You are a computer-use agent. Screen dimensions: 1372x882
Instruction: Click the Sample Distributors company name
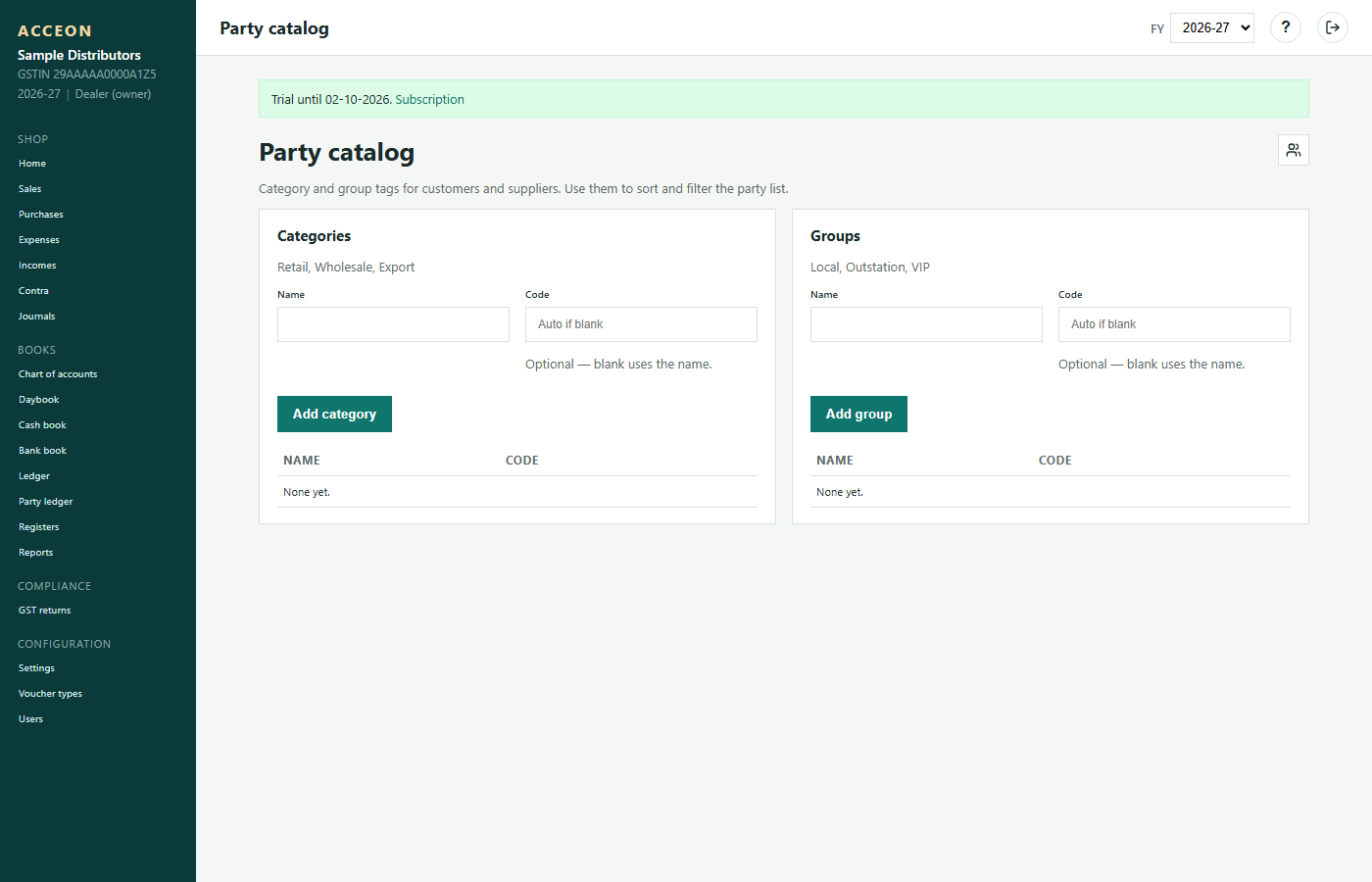tap(79, 55)
